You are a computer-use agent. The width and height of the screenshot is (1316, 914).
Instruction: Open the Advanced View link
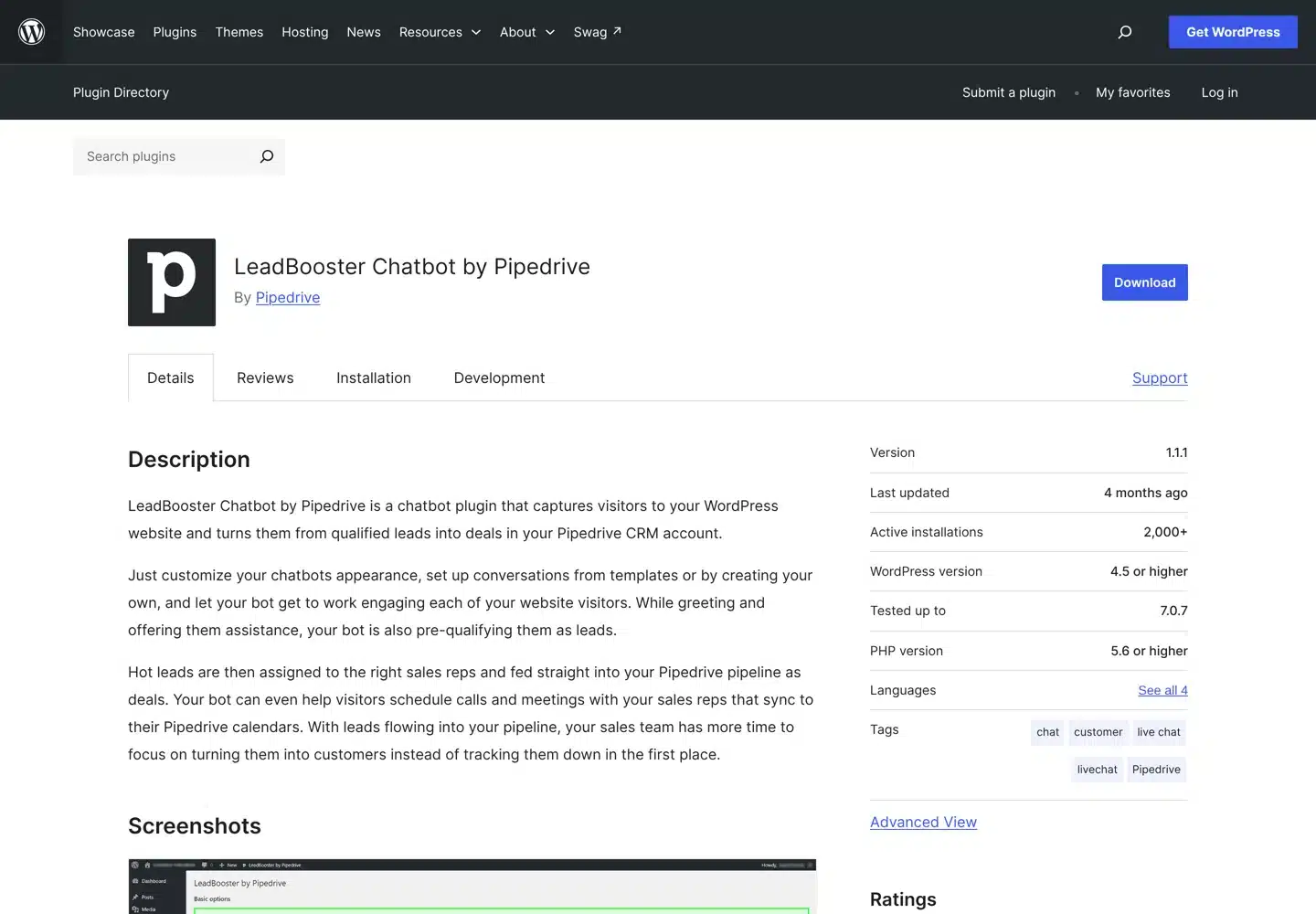(x=923, y=822)
